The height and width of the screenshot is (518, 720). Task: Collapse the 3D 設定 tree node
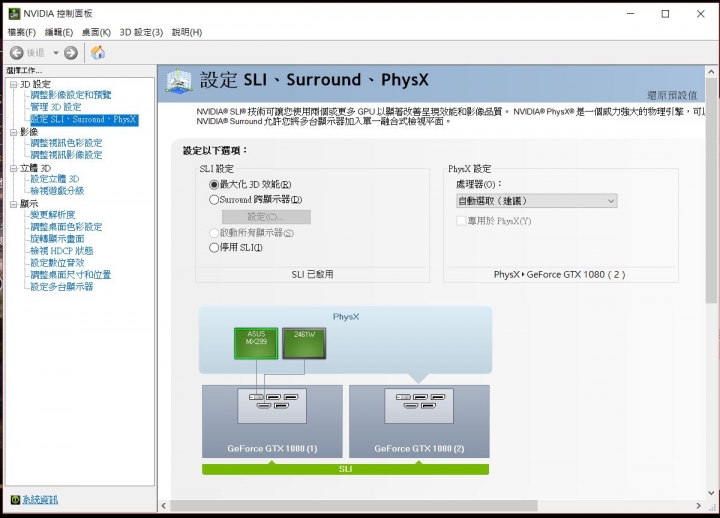click(x=13, y=84)
